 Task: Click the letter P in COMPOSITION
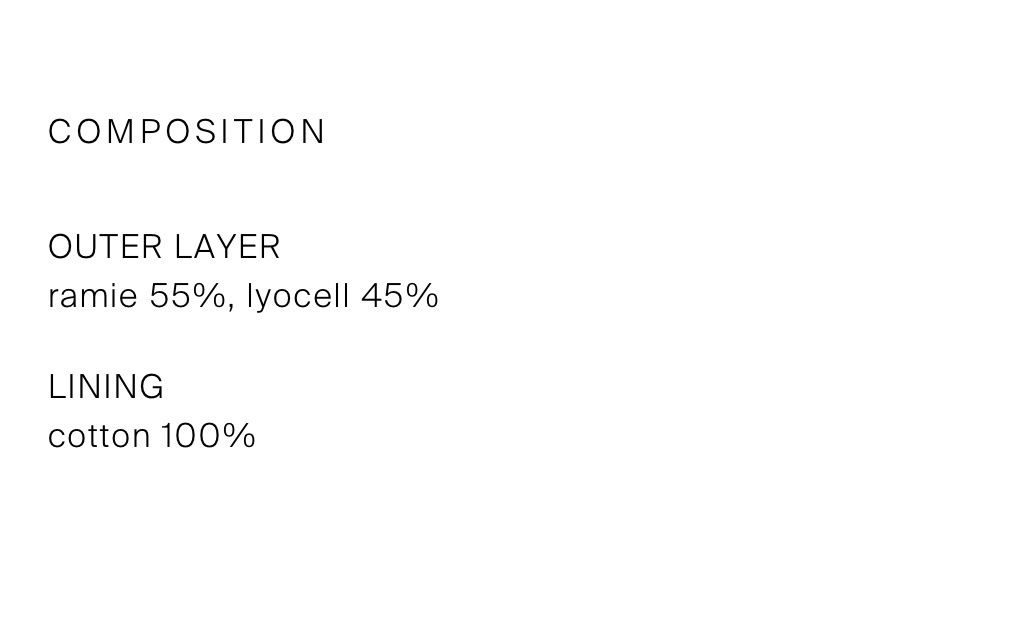tap(150, 132)
